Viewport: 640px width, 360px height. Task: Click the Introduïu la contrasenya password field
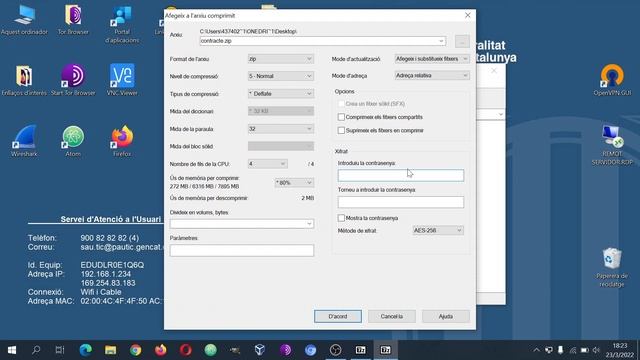coord(401,176)
